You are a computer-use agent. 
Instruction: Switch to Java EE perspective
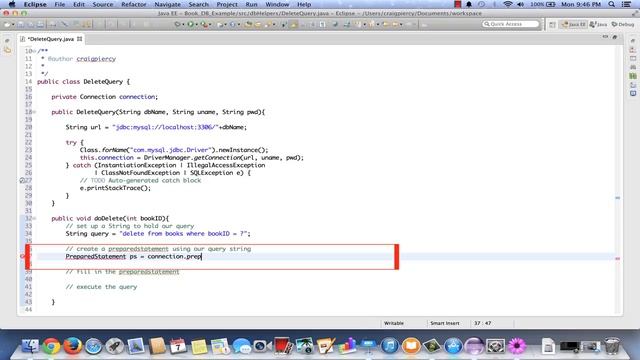pyautogui.click(x=573, y=24)
